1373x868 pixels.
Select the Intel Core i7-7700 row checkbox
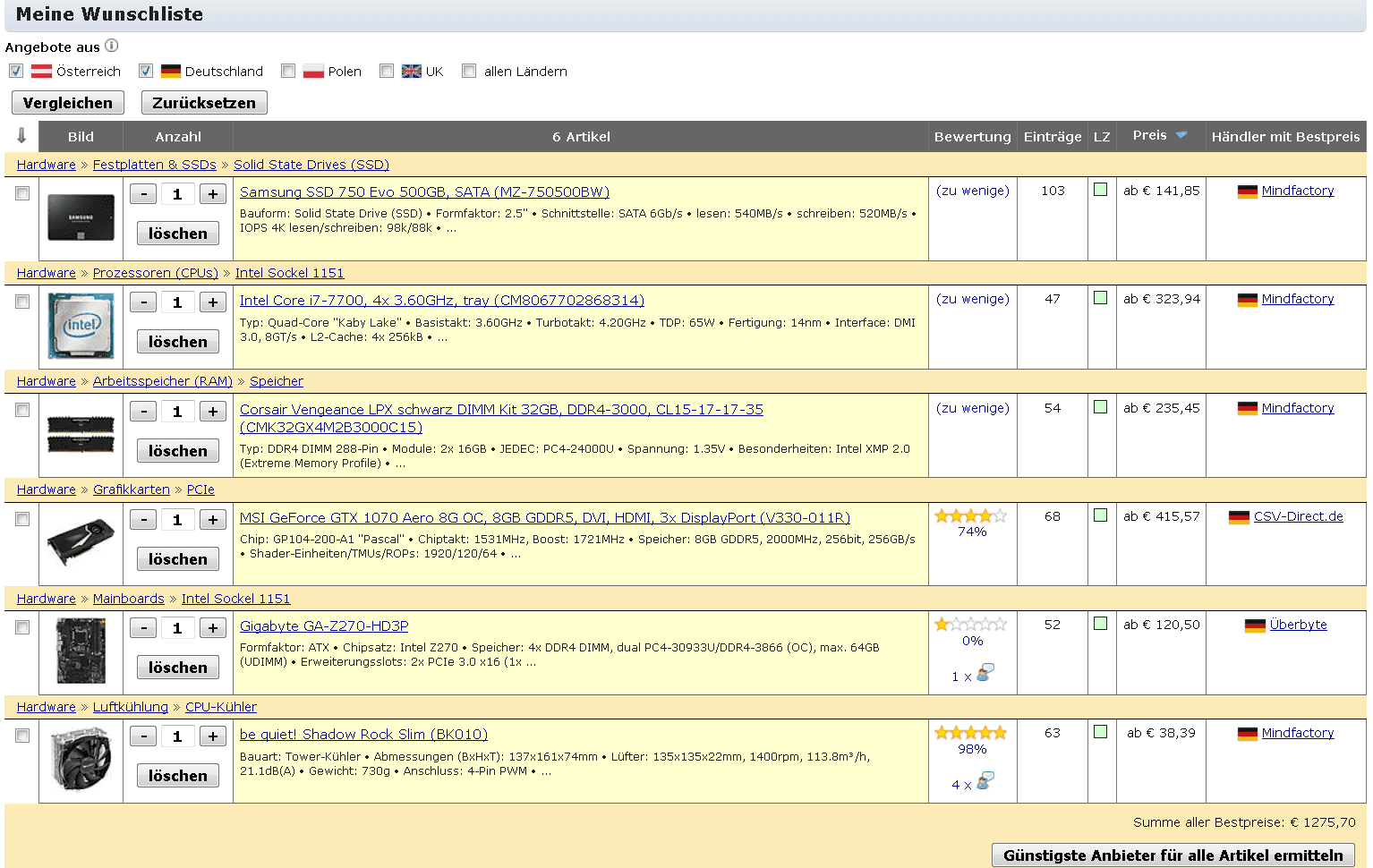[22, 302]
